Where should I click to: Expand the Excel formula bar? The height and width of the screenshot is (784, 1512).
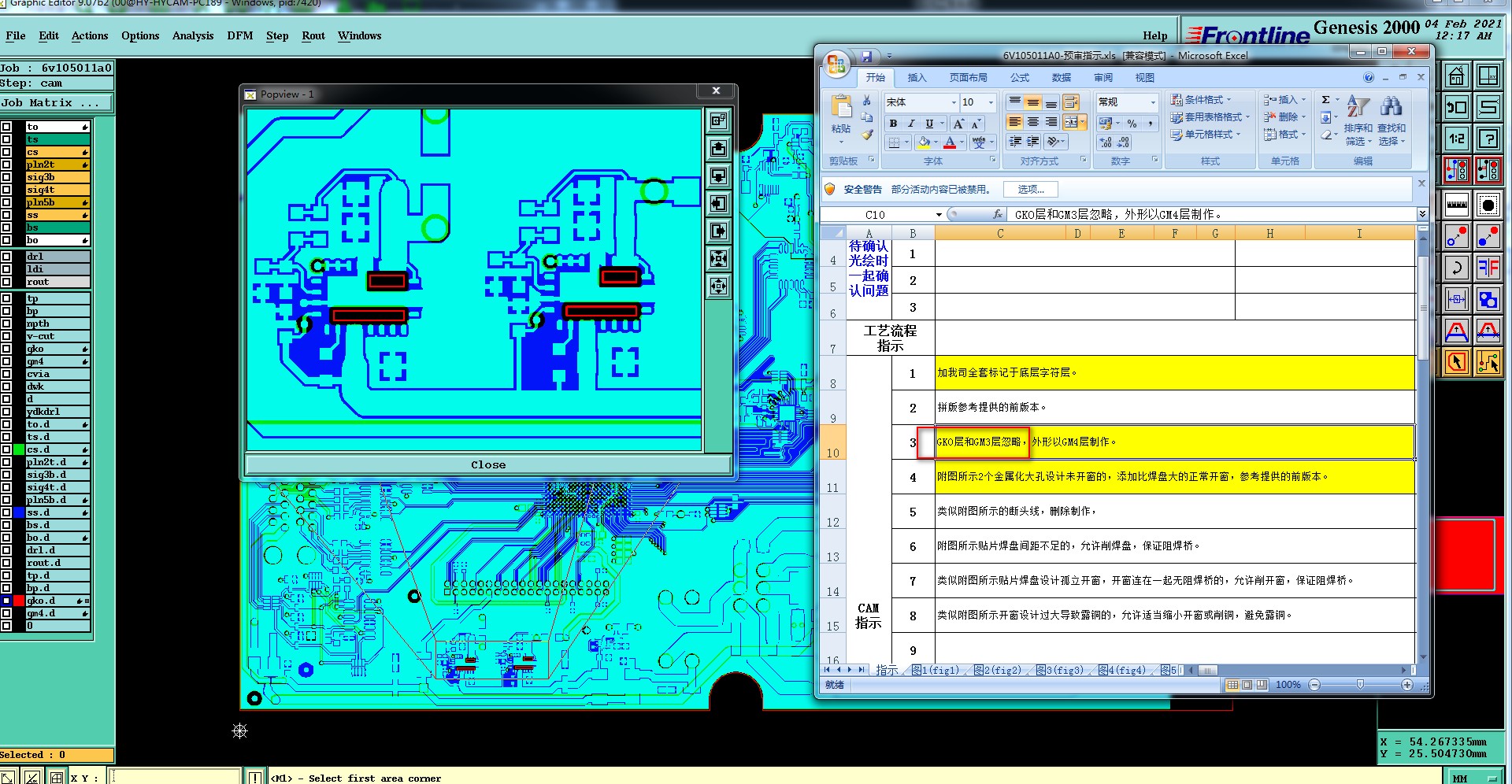tap(1422, 214)
